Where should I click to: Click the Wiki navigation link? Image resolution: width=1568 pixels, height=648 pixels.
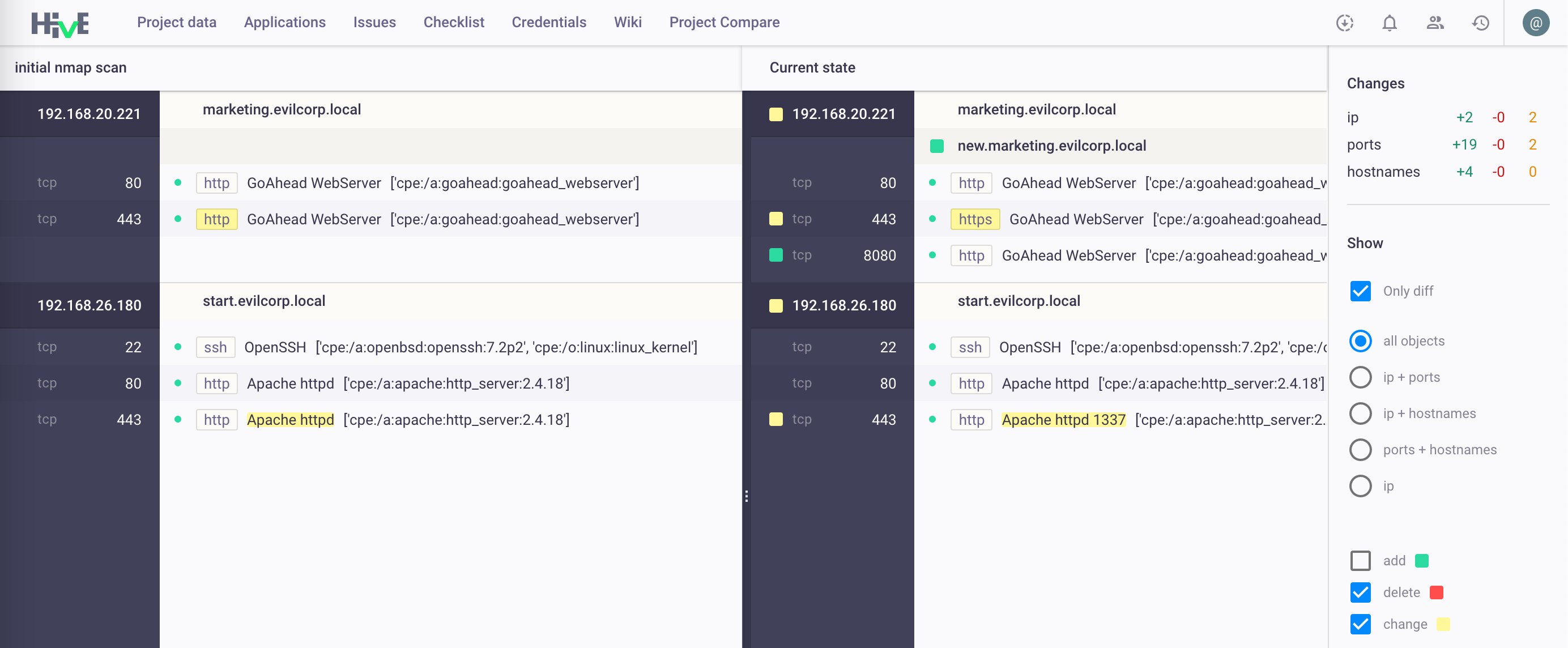[x=627, y=22]
